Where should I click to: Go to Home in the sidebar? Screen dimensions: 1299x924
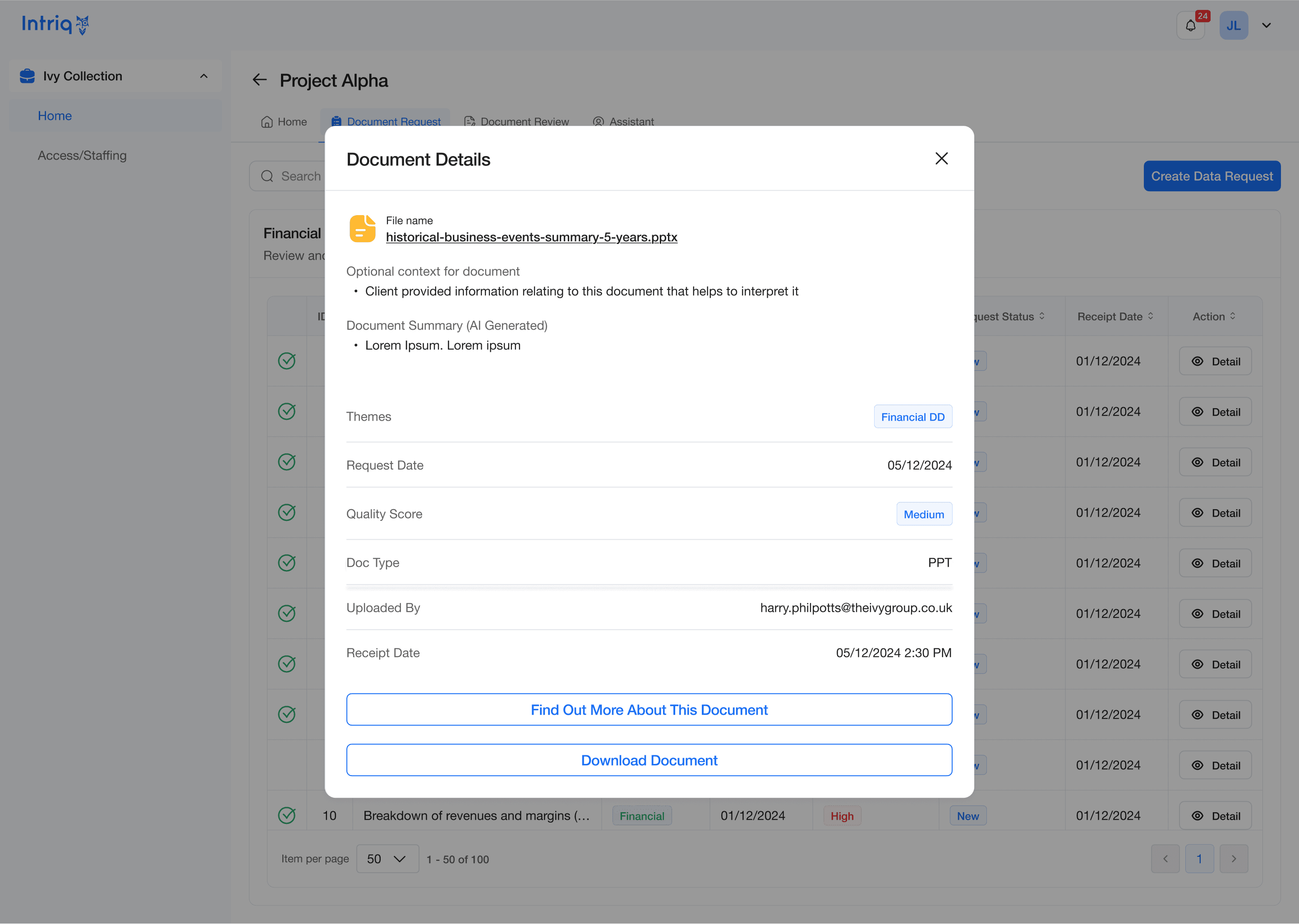(x=115, y=115)
